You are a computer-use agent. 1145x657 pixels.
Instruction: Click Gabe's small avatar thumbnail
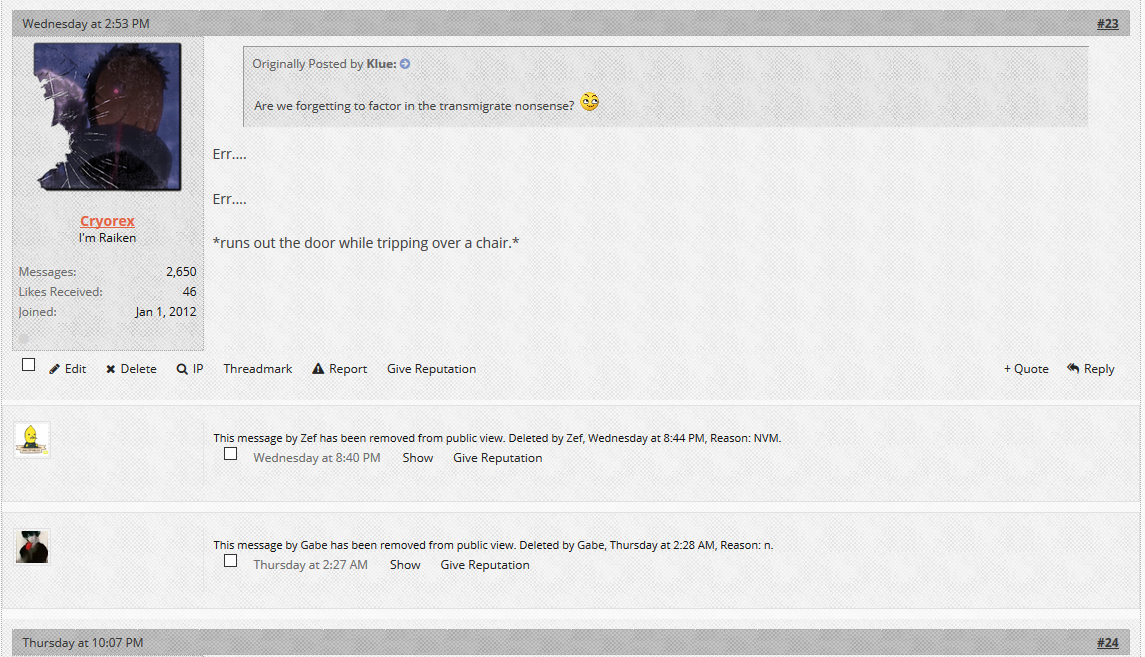coord(32,547)
